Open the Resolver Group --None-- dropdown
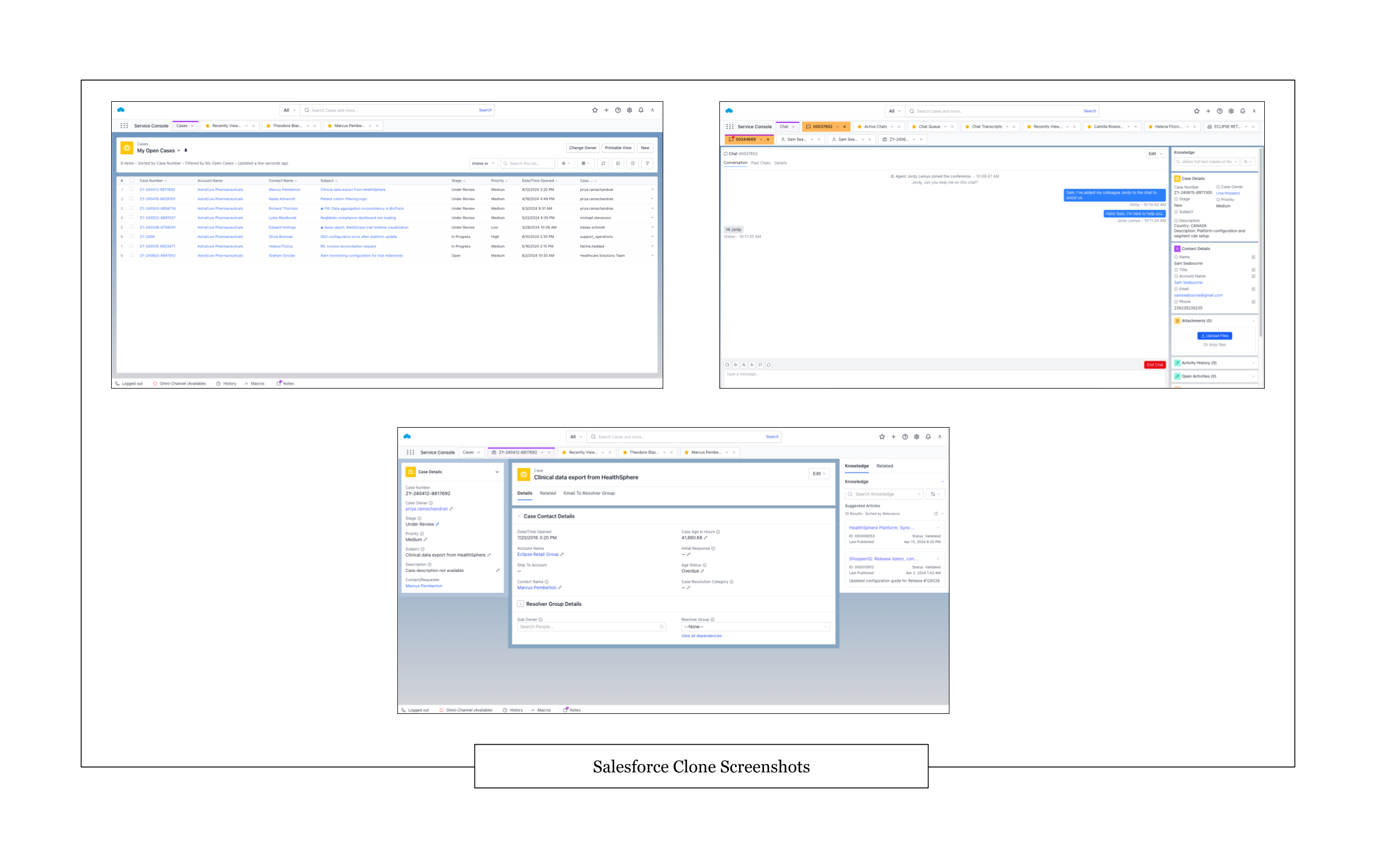Viewport: 1376px width, 868px height. coord(754,626)
